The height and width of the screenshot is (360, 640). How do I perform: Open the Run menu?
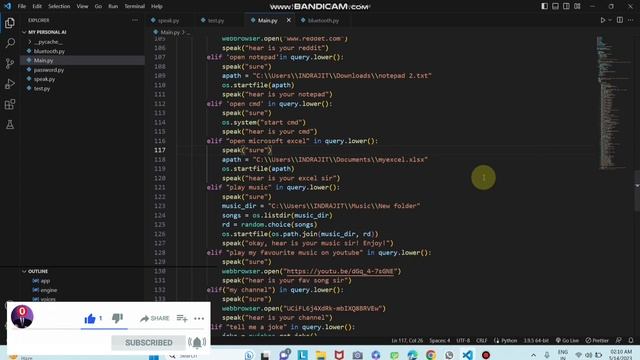click(113, 6)
